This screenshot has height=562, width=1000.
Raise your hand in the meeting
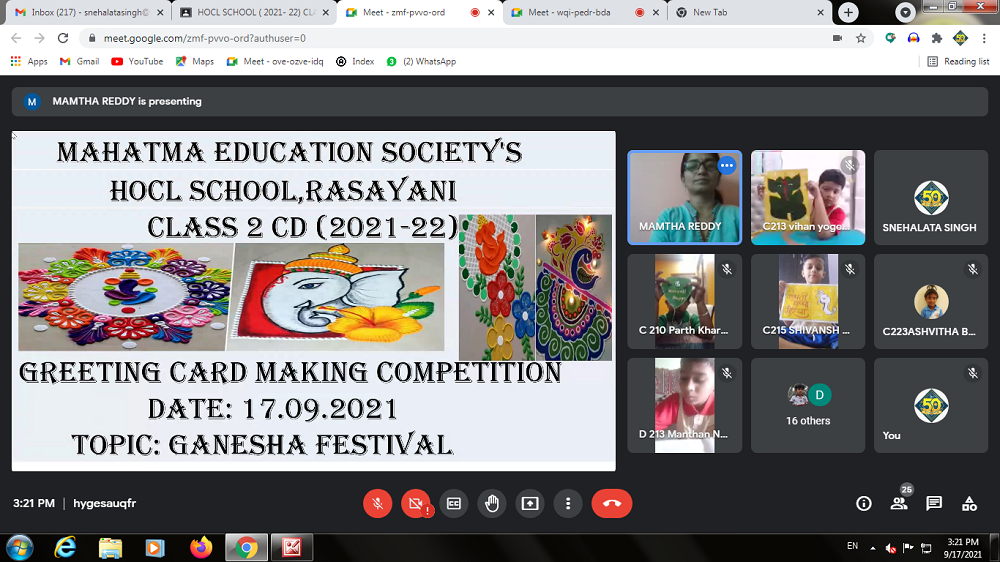(491, 504)
